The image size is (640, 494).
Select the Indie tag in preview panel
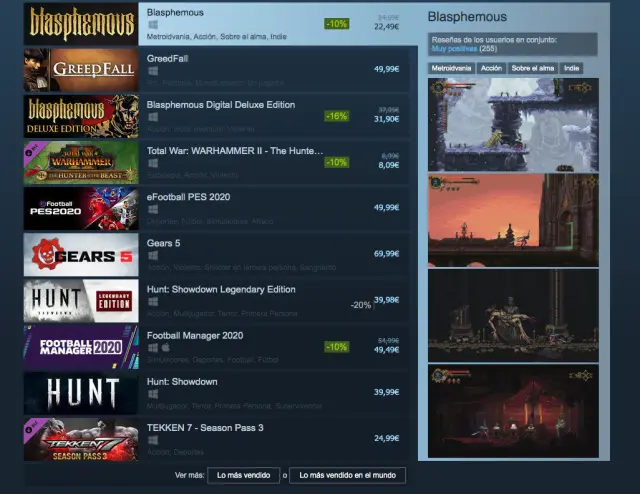(x=571, y=68)
